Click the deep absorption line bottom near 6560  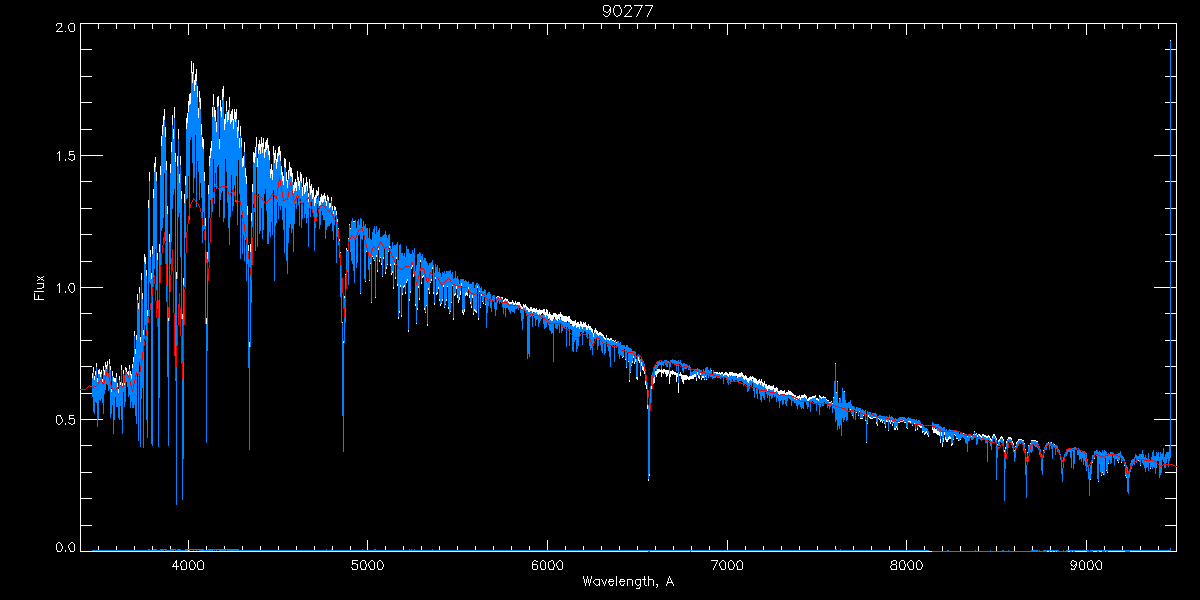click(648, 477)
